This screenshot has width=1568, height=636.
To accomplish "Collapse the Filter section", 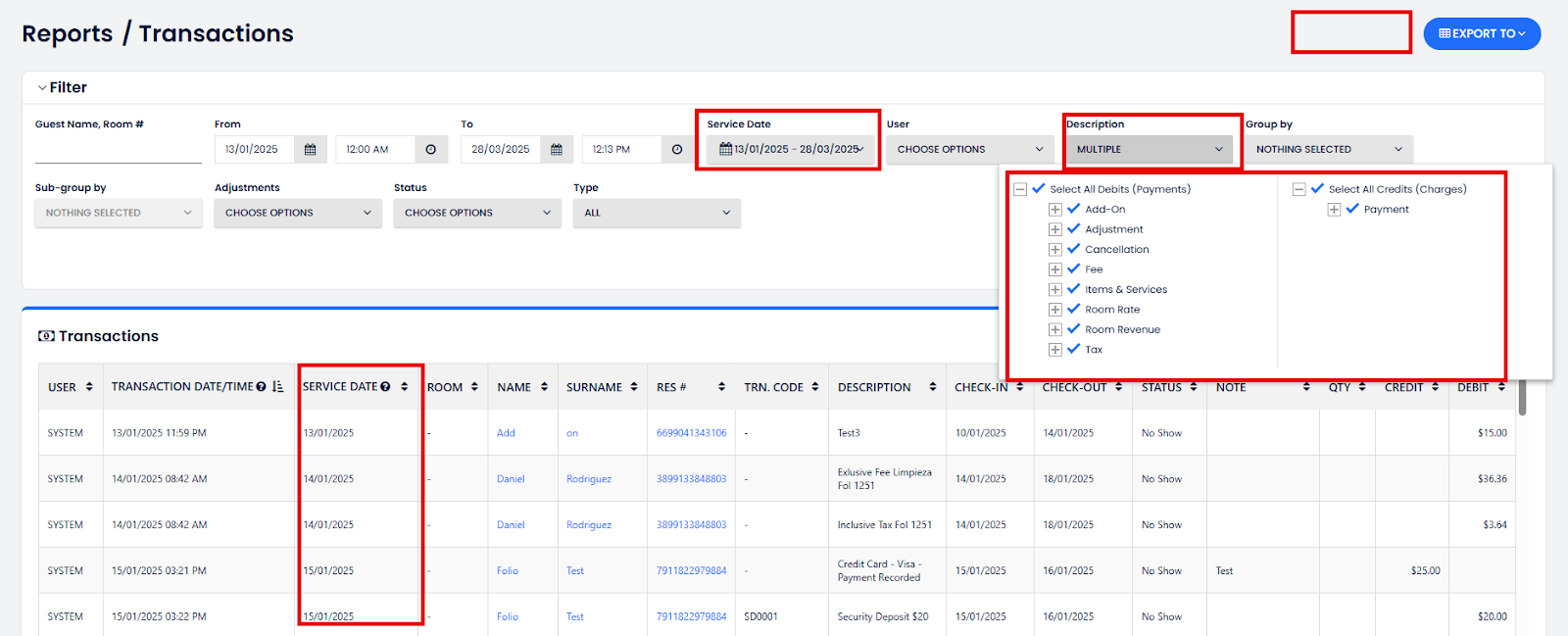I will tap(43, 88).
